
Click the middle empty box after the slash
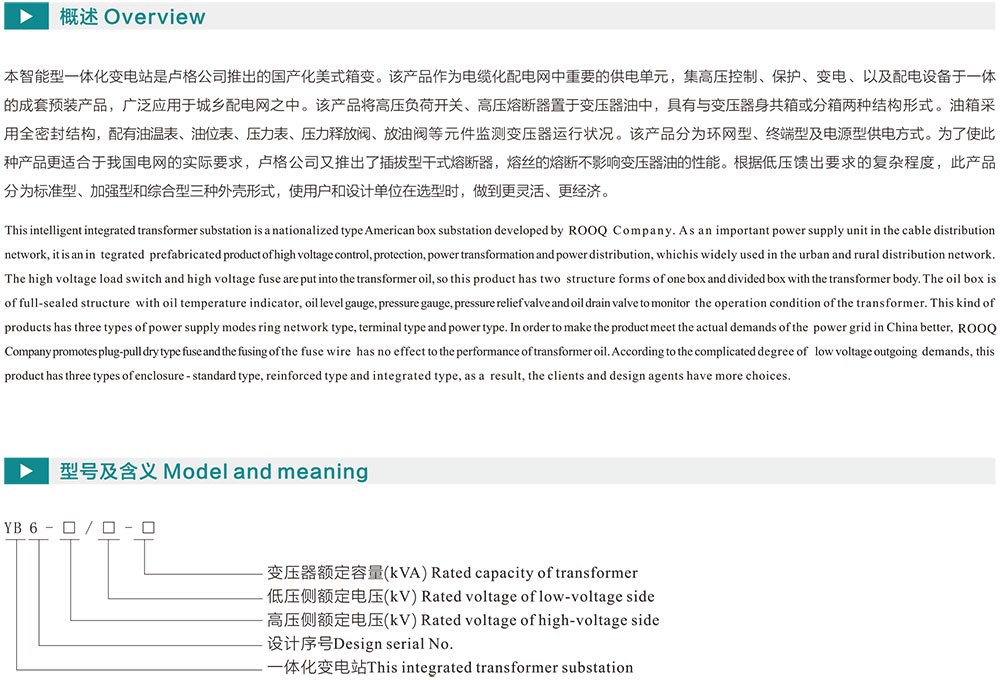point(108,526)
